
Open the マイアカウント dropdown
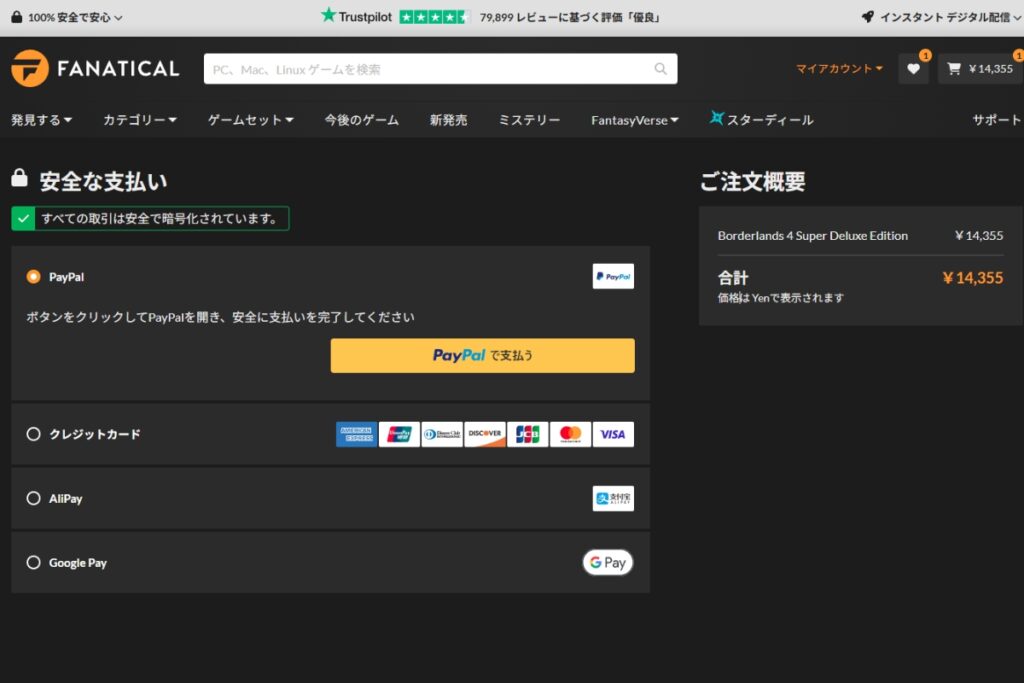click(839, 69)
